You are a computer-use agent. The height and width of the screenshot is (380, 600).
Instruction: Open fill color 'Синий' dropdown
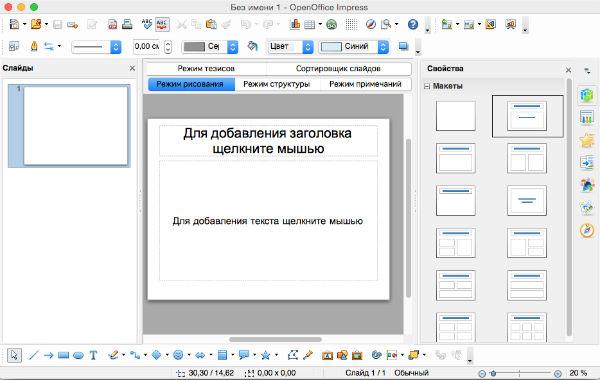click(354, 47)
